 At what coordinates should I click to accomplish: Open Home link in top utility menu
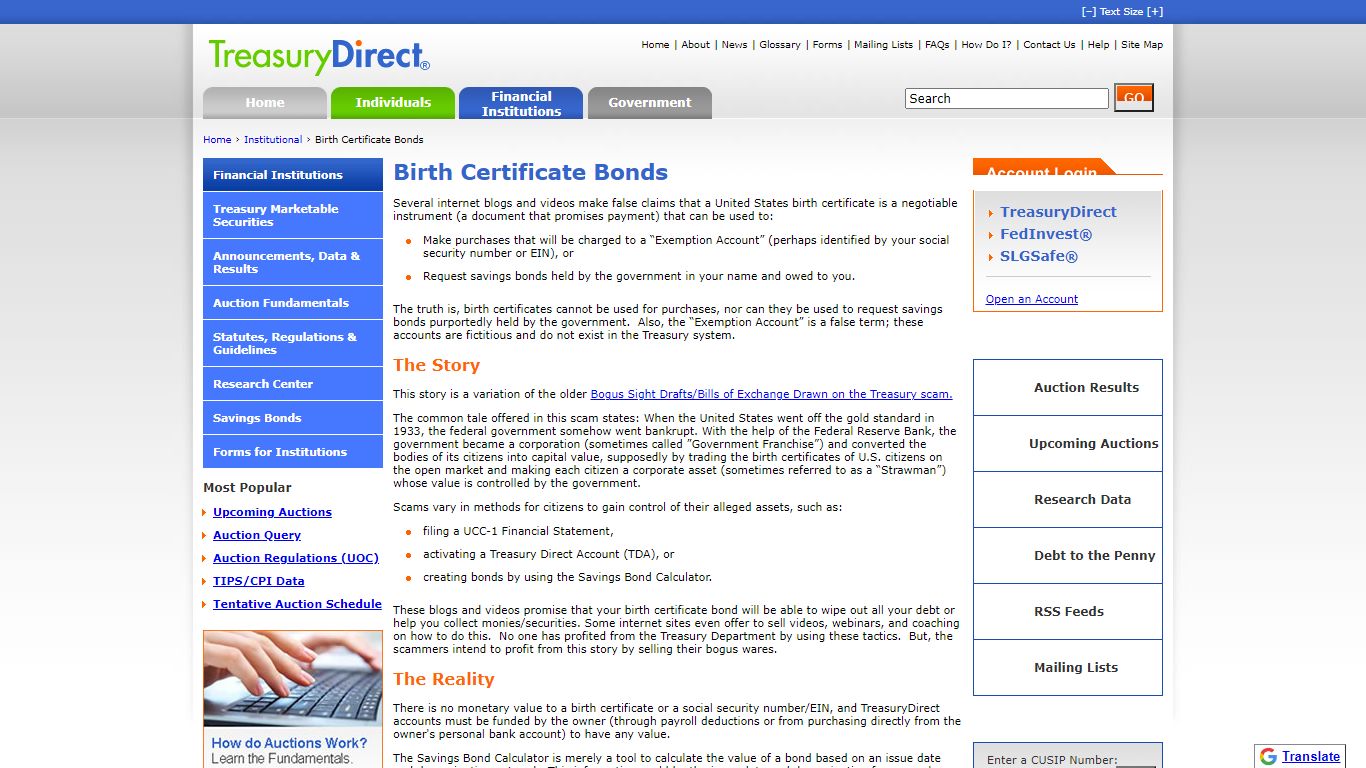coord(655,44)
